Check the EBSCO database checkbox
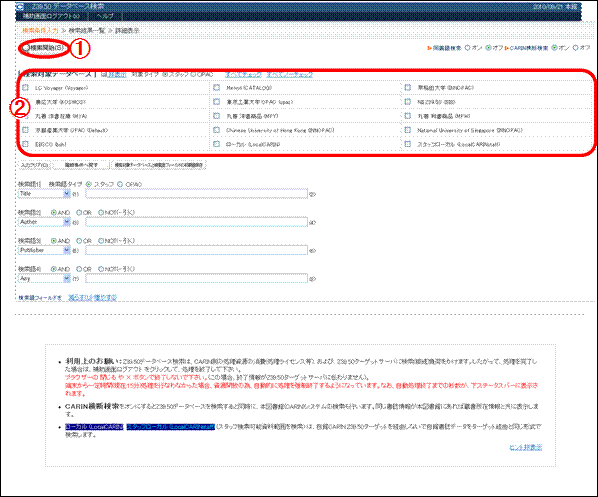This screenshot has height=497, width=598. pyautogui.click(x=26, y=144)
